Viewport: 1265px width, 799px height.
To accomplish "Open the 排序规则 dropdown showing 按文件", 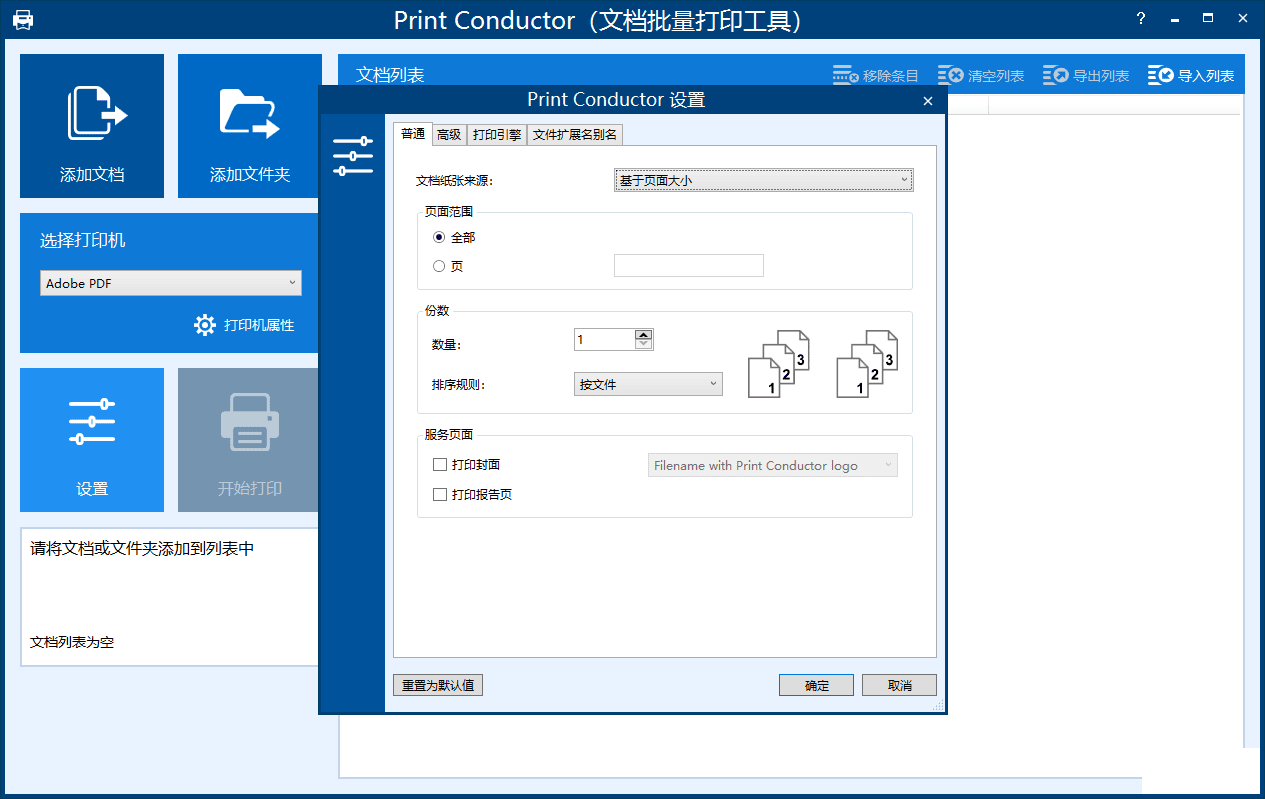I will click(x=649, y=384).
